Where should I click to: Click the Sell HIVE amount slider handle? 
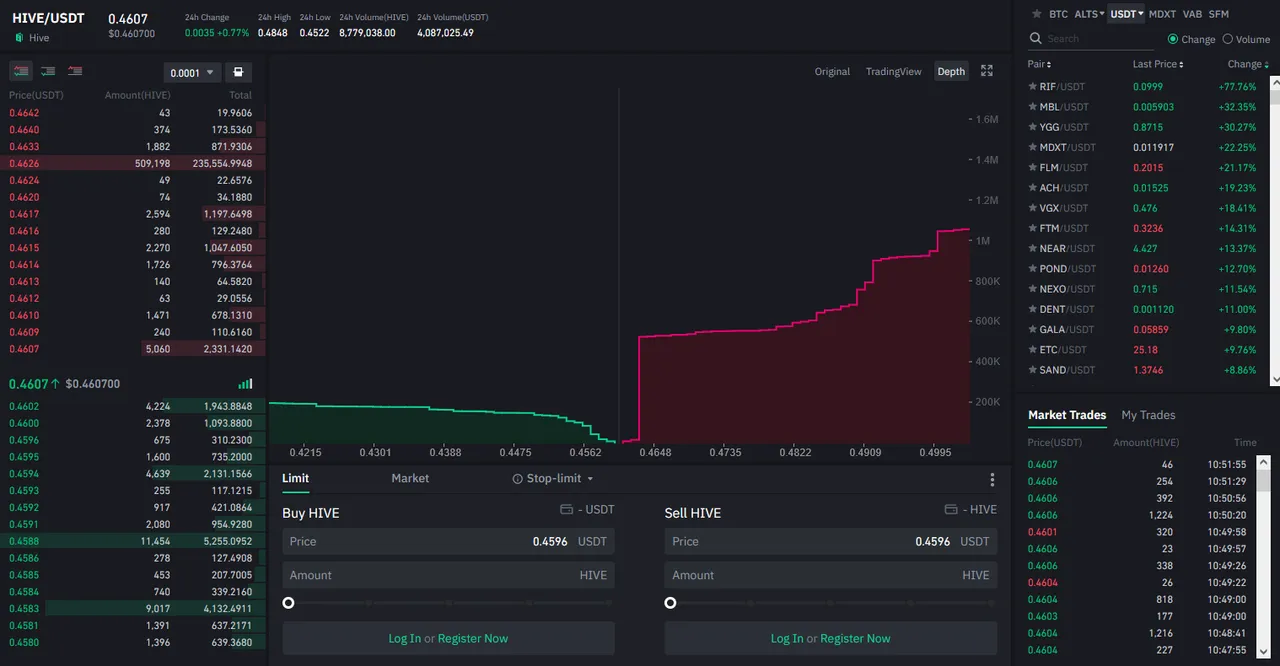click(x=670, y=603)
